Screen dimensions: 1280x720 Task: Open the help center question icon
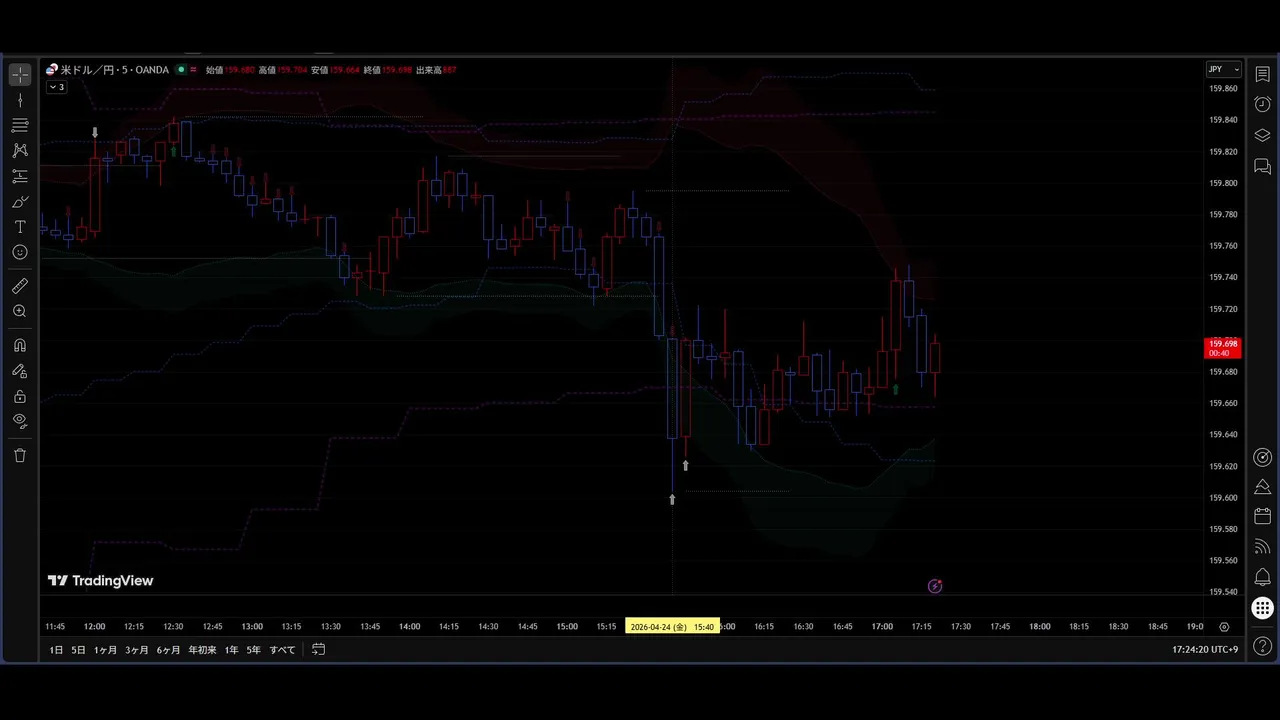coord(1262,647)
